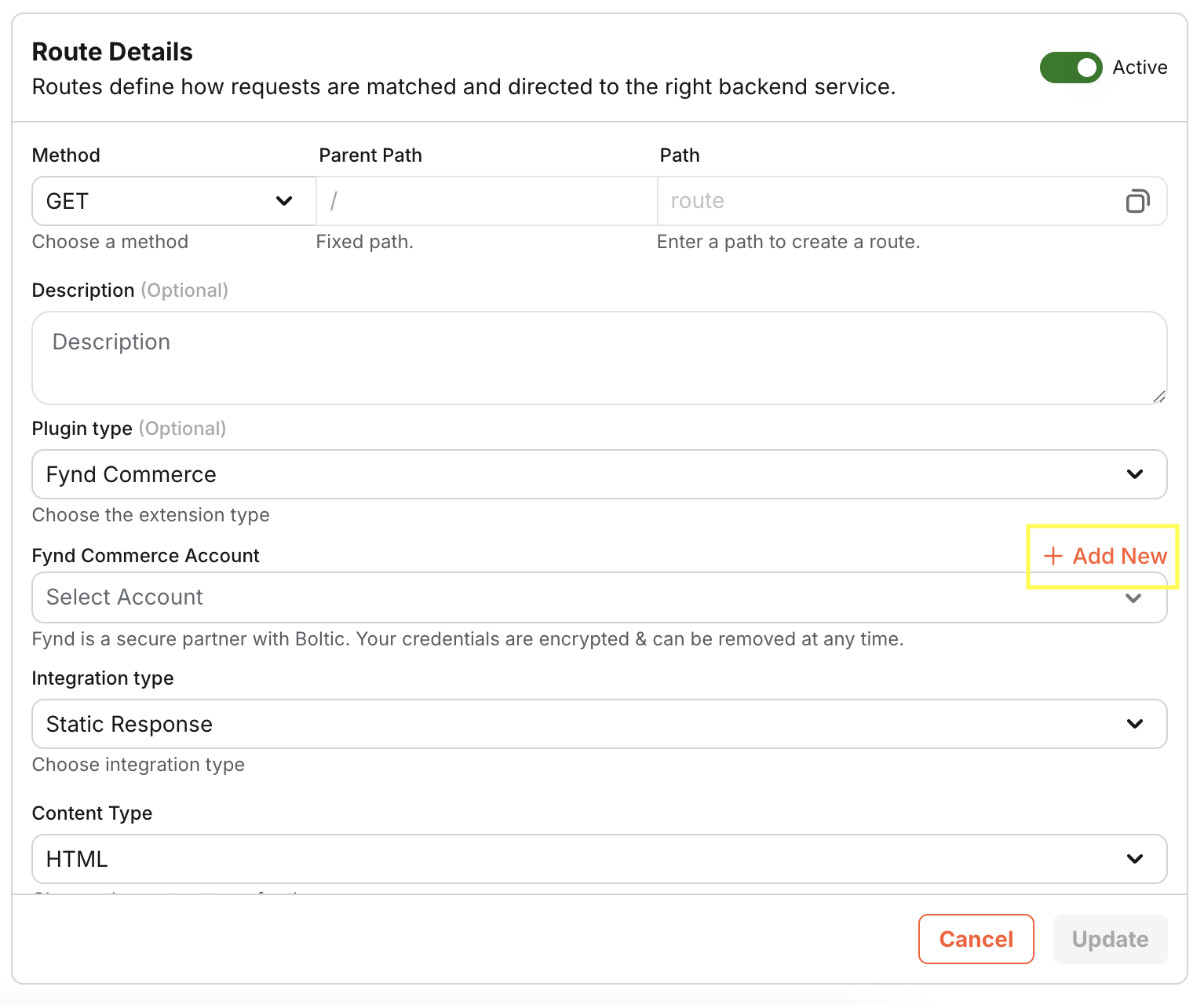The width and height of the screenshot is (1204, 1005).
Task: Open Content Type HTML dropdown
Action: [x=600, y=859]
